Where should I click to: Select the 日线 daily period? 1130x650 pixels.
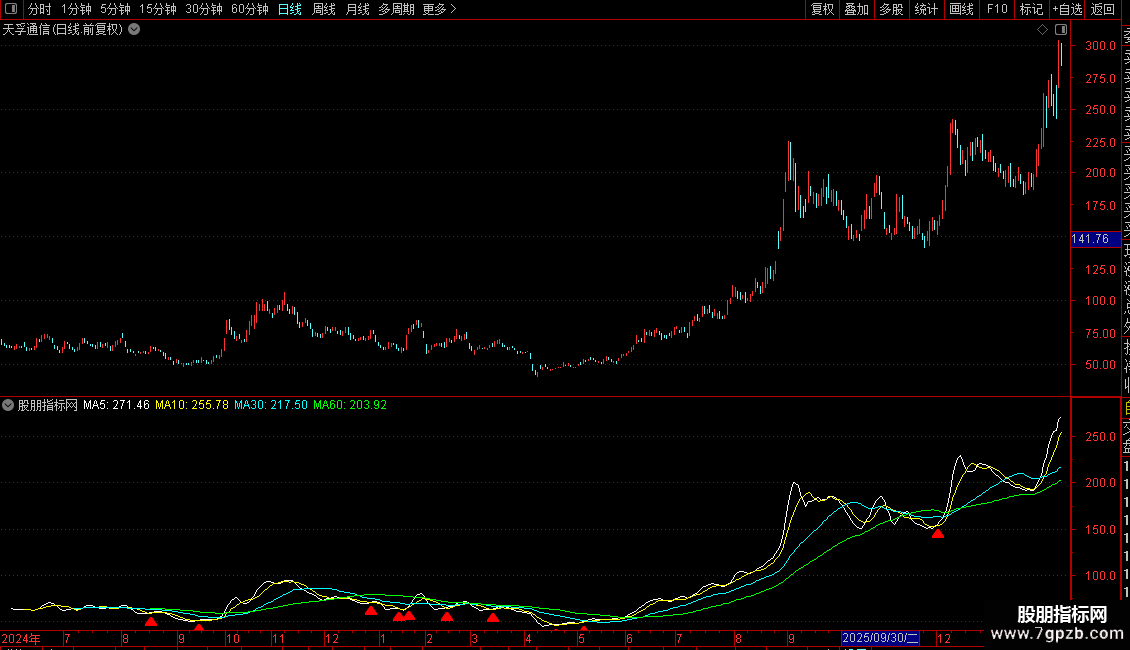[290, 9]
